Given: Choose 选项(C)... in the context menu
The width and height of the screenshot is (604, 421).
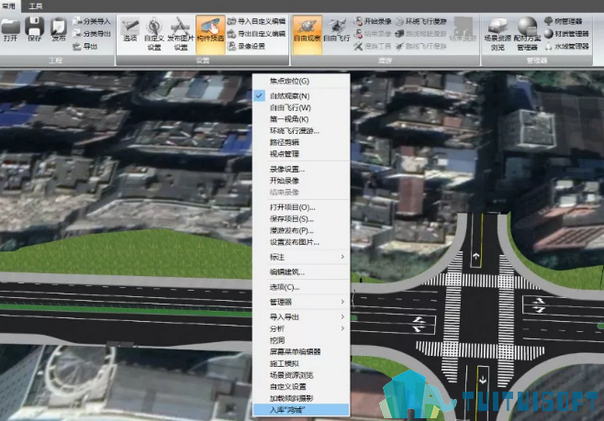Looking at the screenshot, I should (x=301, y=287).
